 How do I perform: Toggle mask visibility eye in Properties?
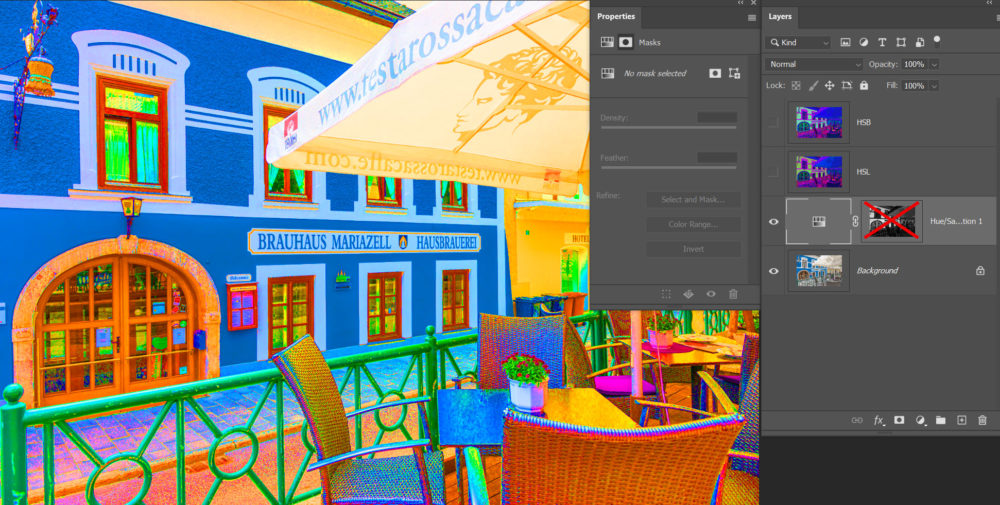[710, 294]
